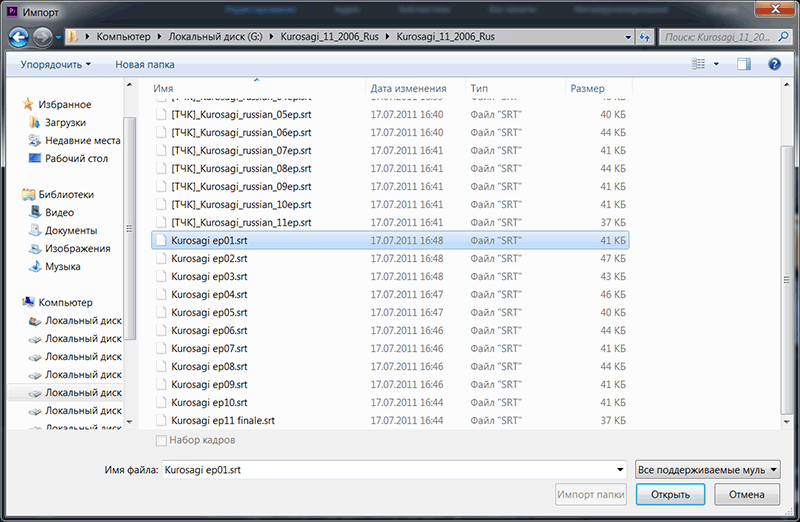
Task: Click the change view icon
Action: [x=698, y=64]
